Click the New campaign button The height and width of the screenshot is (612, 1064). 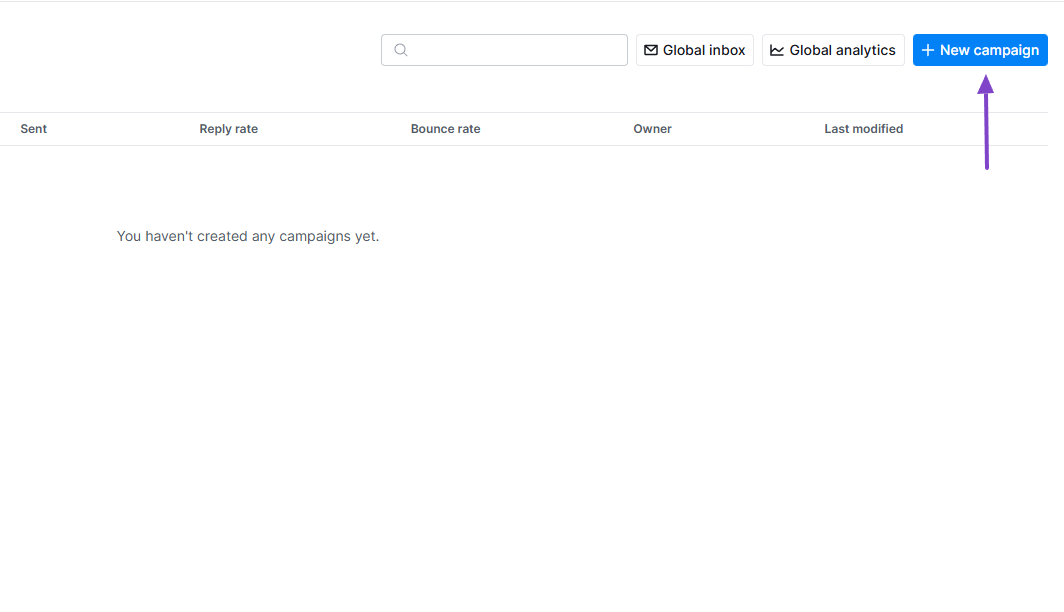click(x=980, y=50)
